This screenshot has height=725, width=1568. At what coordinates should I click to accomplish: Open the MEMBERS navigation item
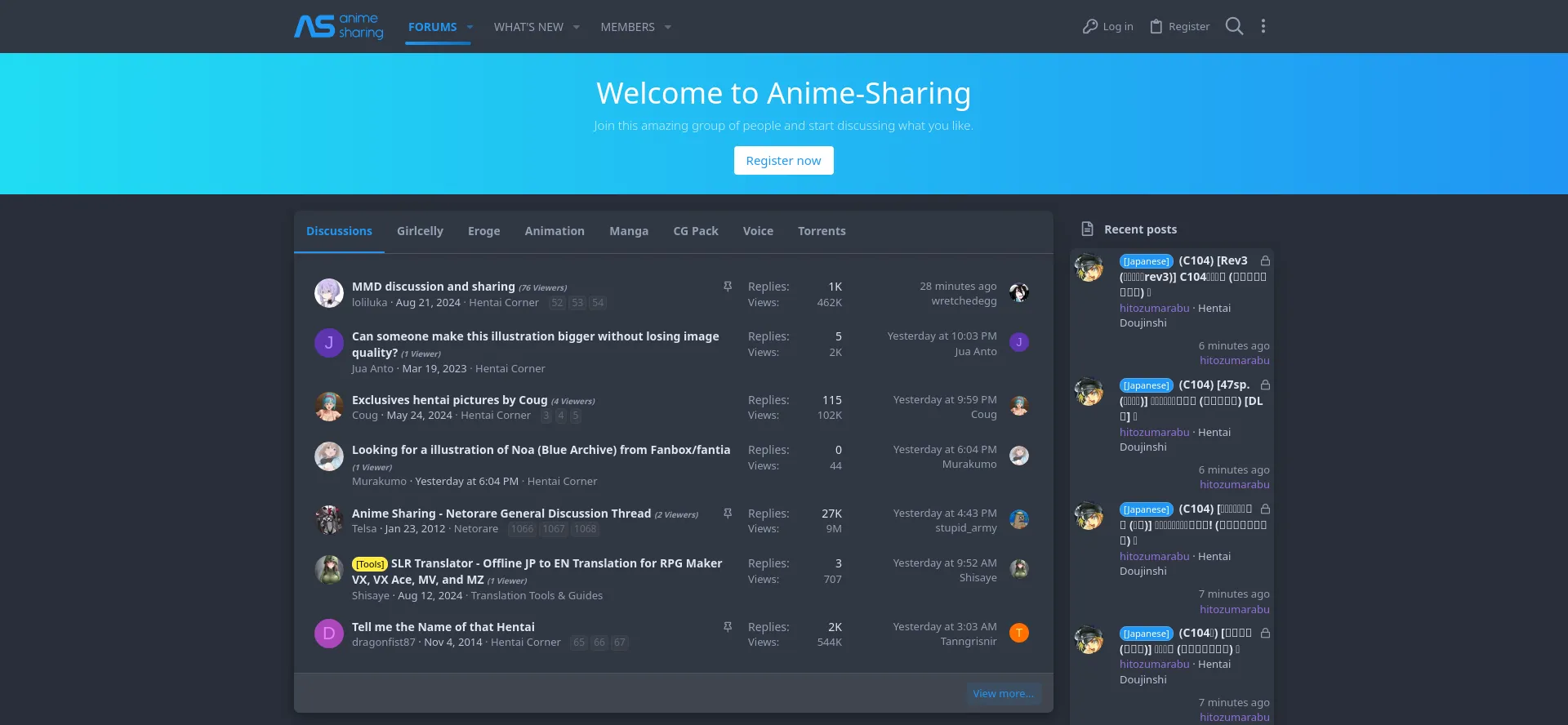[x=627, y=27]
